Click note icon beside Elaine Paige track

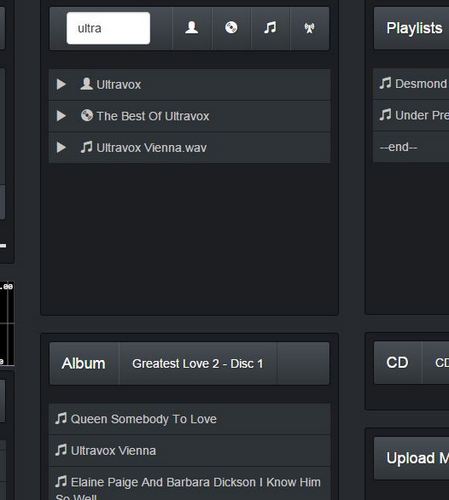point(61,481)
